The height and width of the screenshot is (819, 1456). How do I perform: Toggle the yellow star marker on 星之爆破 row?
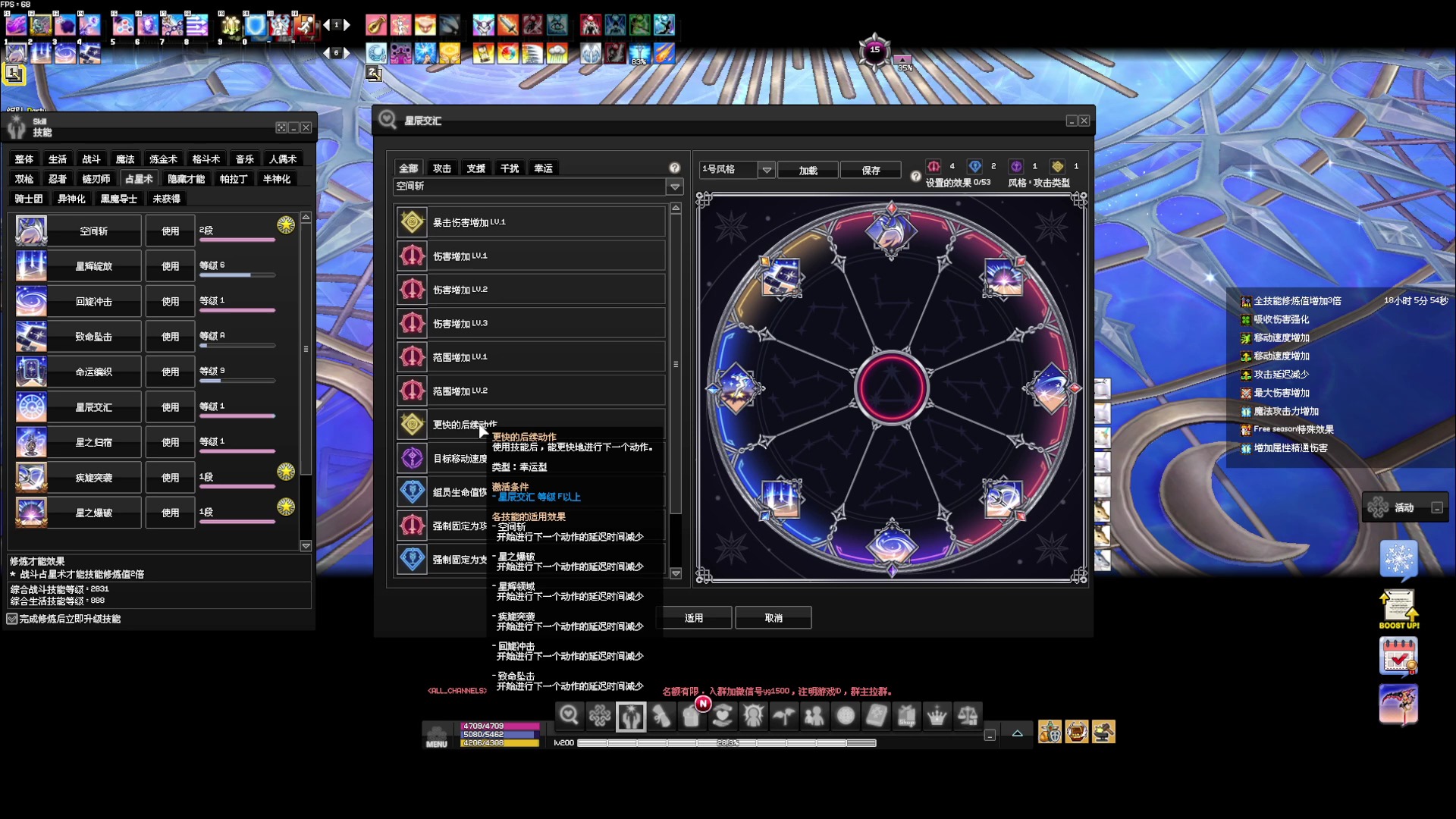(x=286, y=507)
